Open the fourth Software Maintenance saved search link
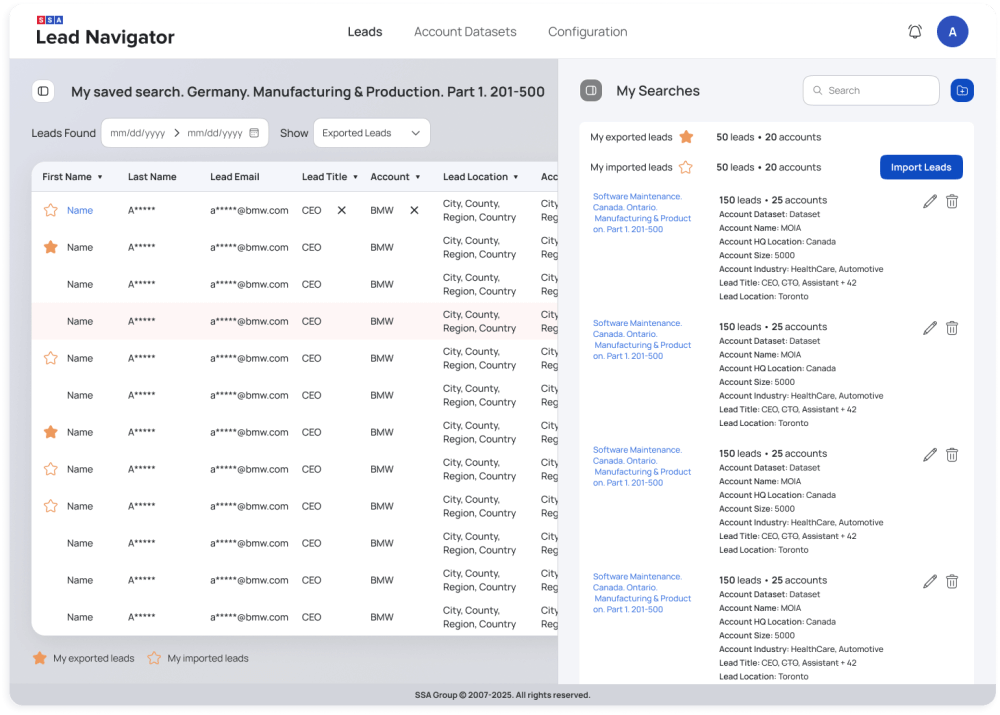Image resolution: width=1000 pixels, height=715 pixels. tap(642, 593)
